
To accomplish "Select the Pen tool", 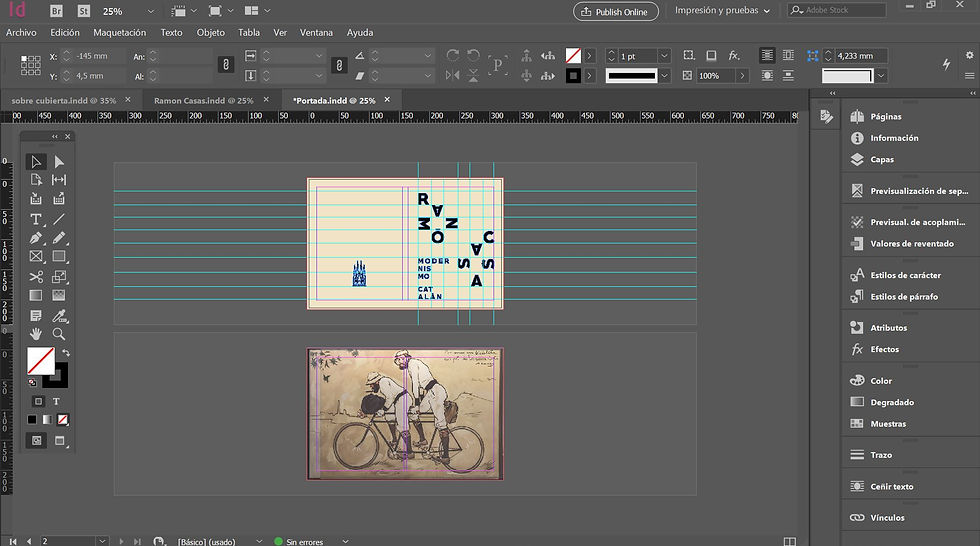I will click(36, 238).
